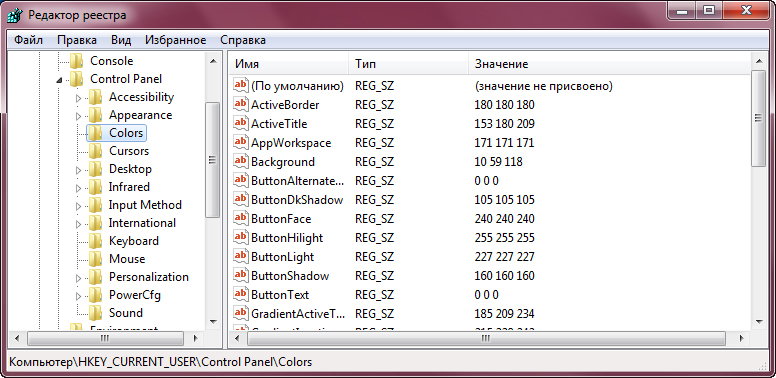Expand the International key

click(78, 224)
